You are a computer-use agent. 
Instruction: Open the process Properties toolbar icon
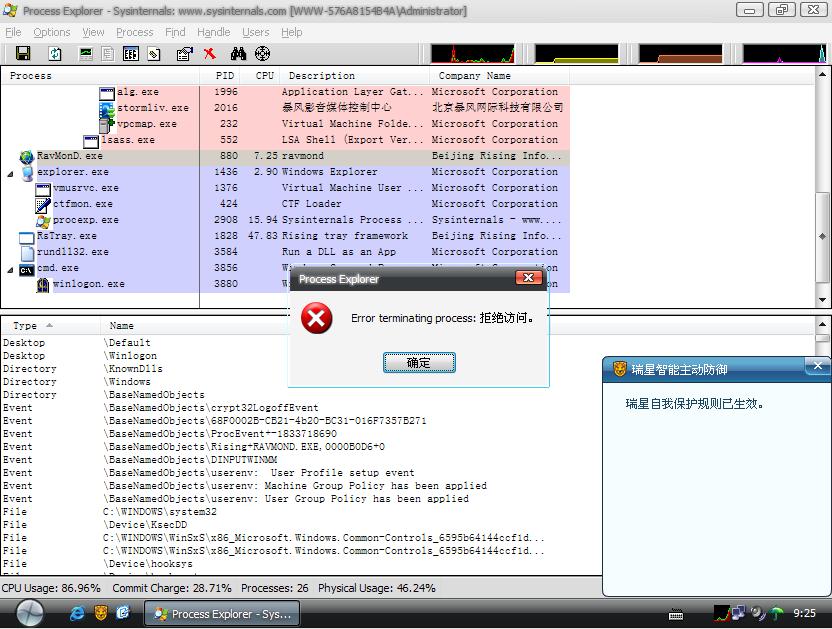point(184,53)
